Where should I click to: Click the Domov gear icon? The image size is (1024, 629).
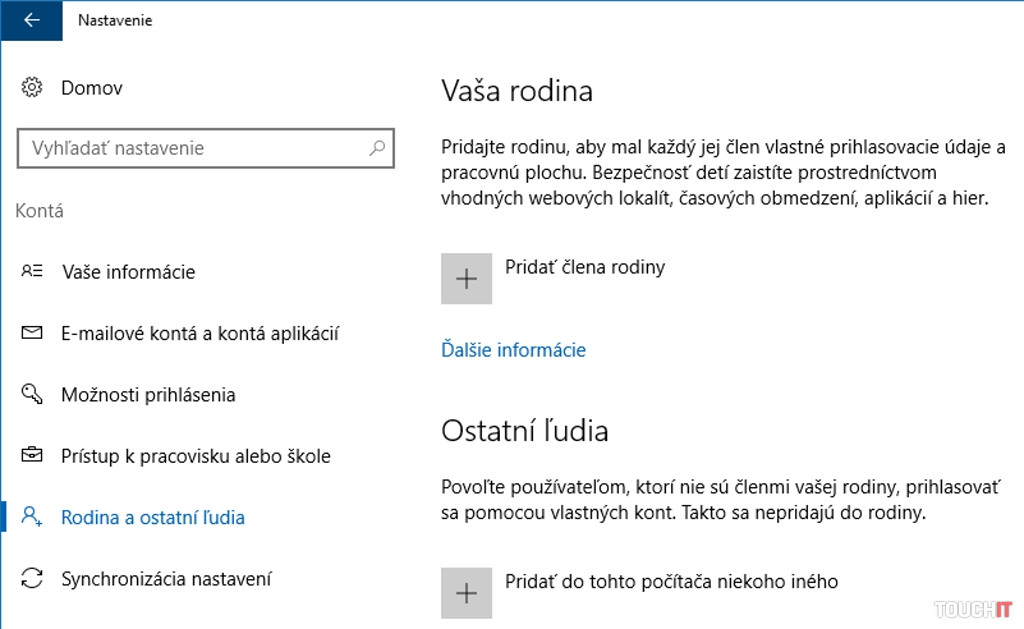[x=31, y=88]
